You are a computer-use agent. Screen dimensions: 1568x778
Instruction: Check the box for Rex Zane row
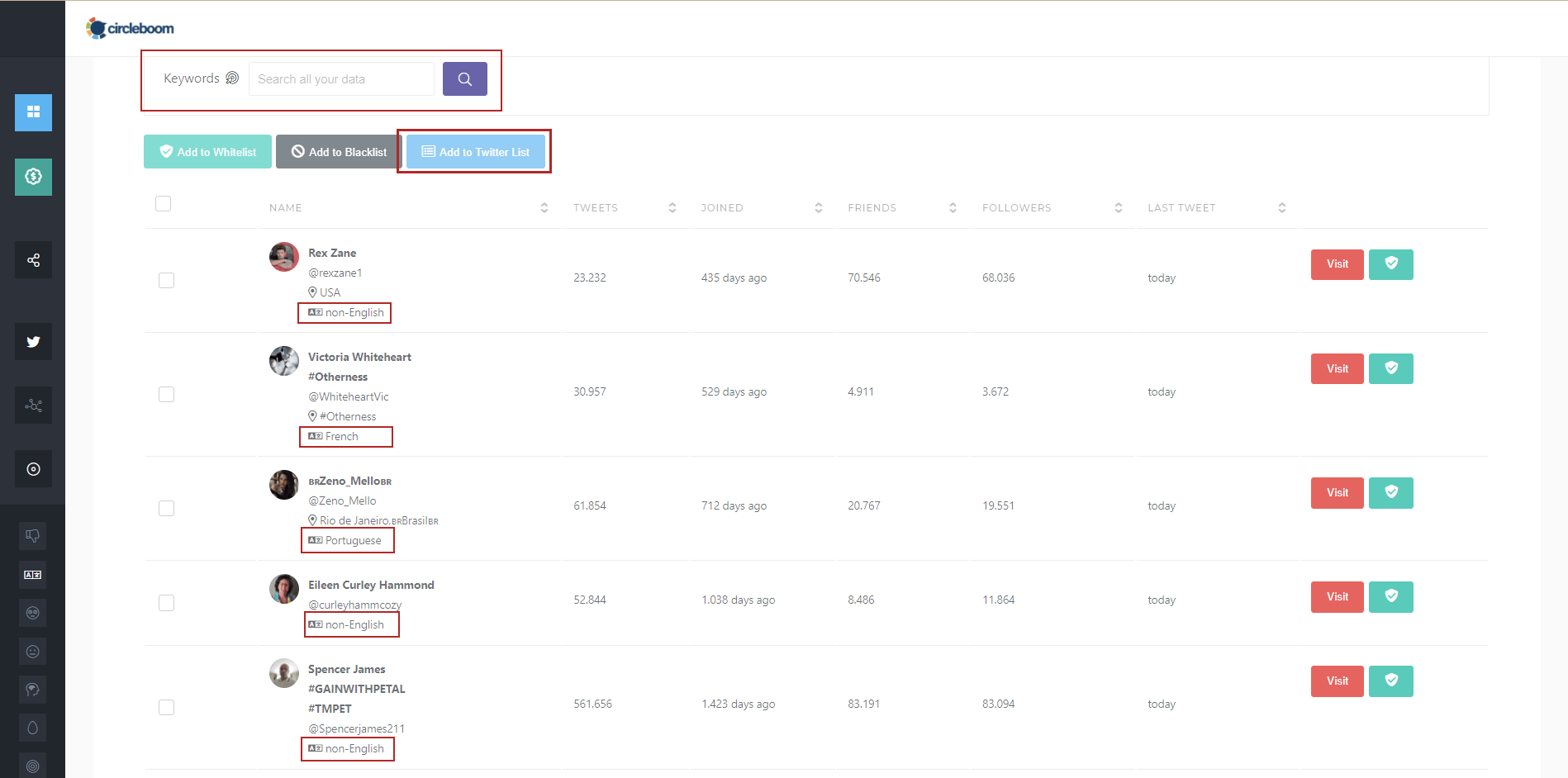[x=167, y=281]
